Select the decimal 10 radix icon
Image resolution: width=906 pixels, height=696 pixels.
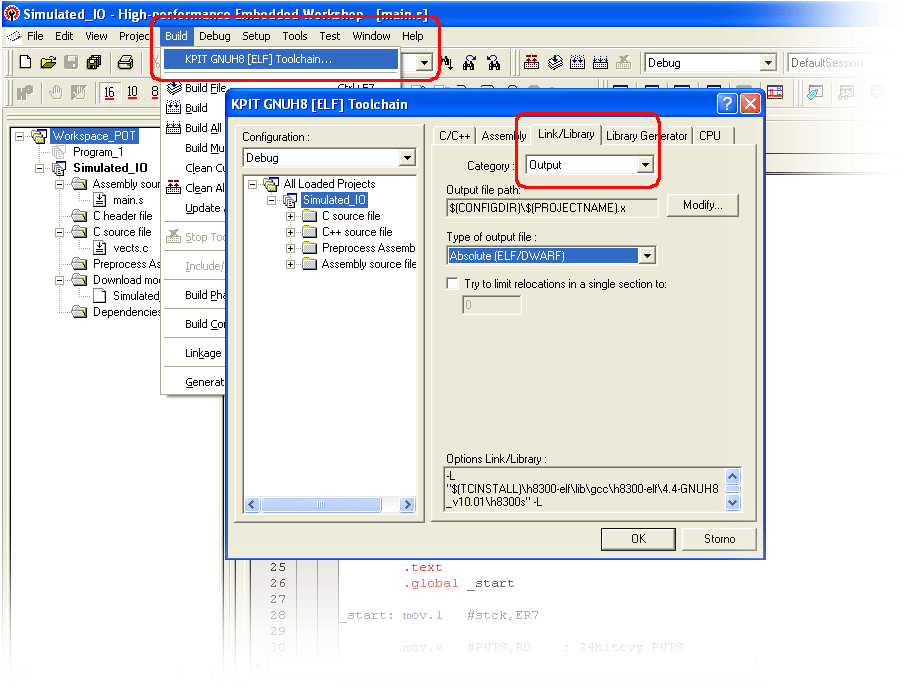pos(132,92)
